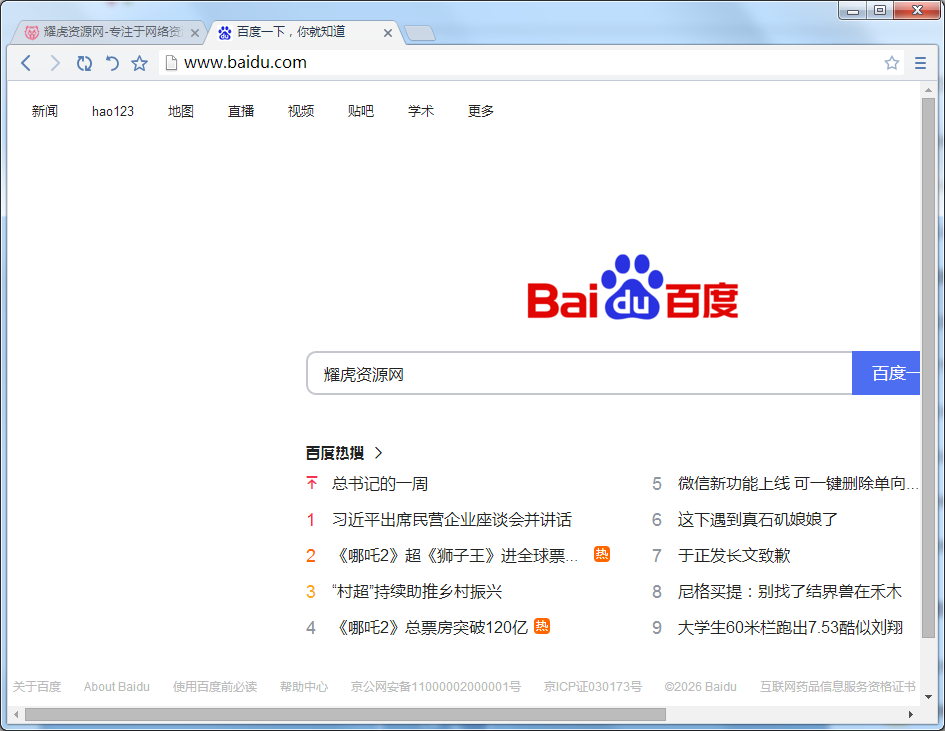945x731 pixels.
Task: Click the Baidu logo
Action: point(632,288)
